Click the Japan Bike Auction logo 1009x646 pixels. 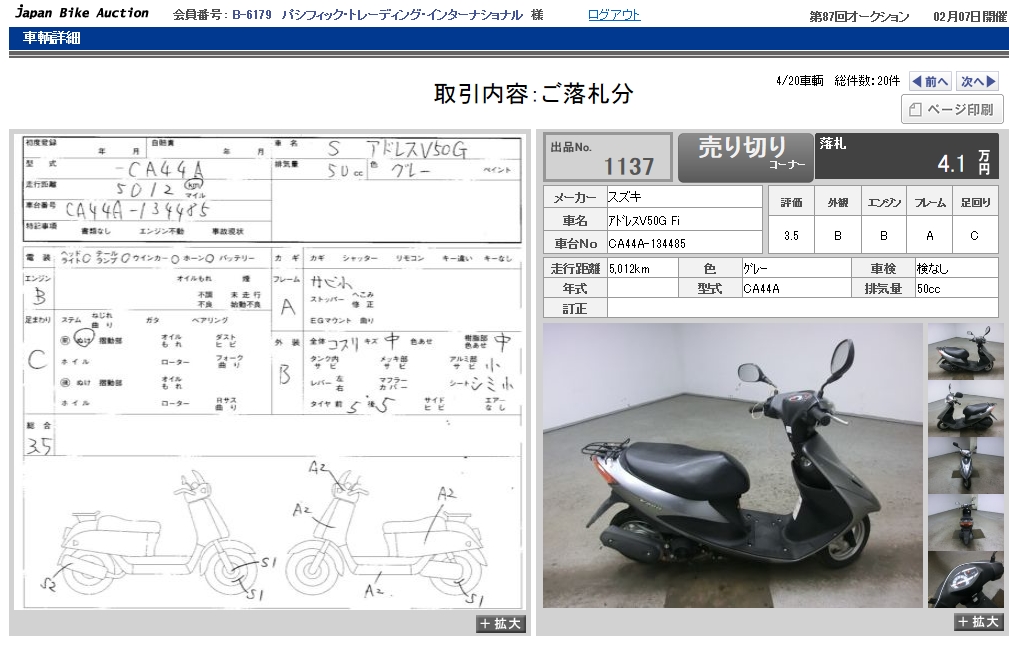(x=82, y=13)
